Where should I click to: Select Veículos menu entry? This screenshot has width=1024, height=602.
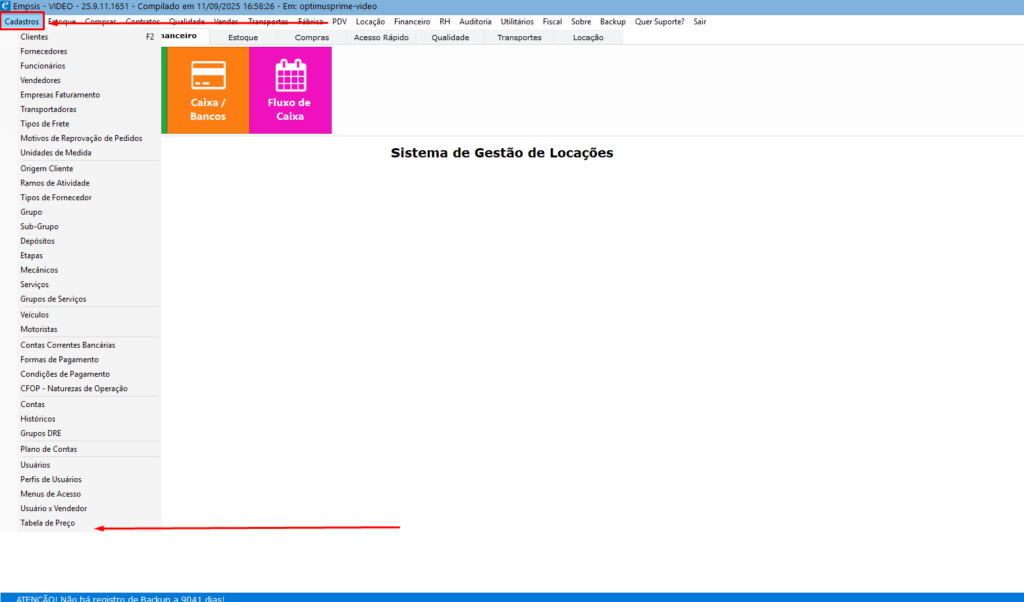point(34,314)
